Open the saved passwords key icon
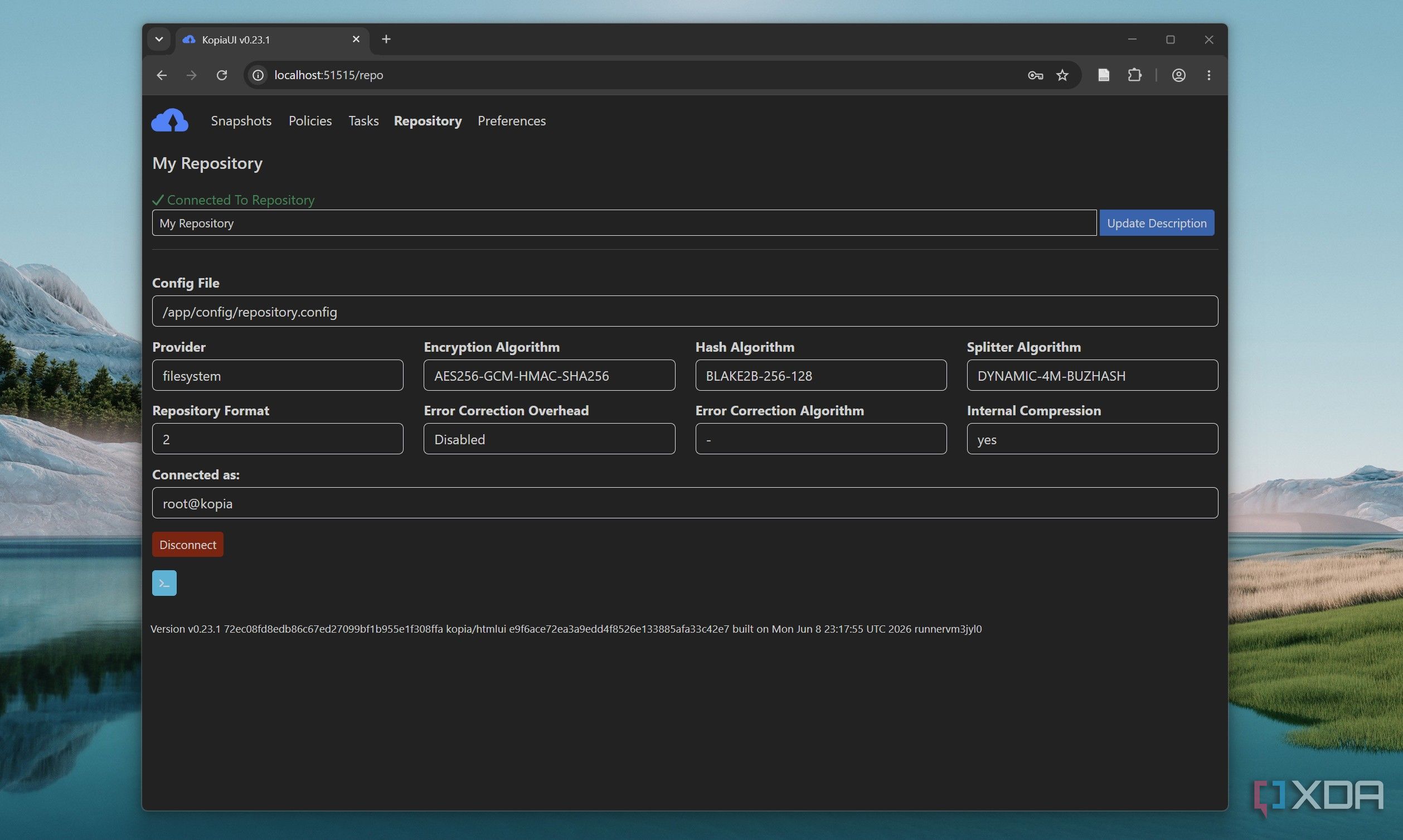 [1035, 75]
